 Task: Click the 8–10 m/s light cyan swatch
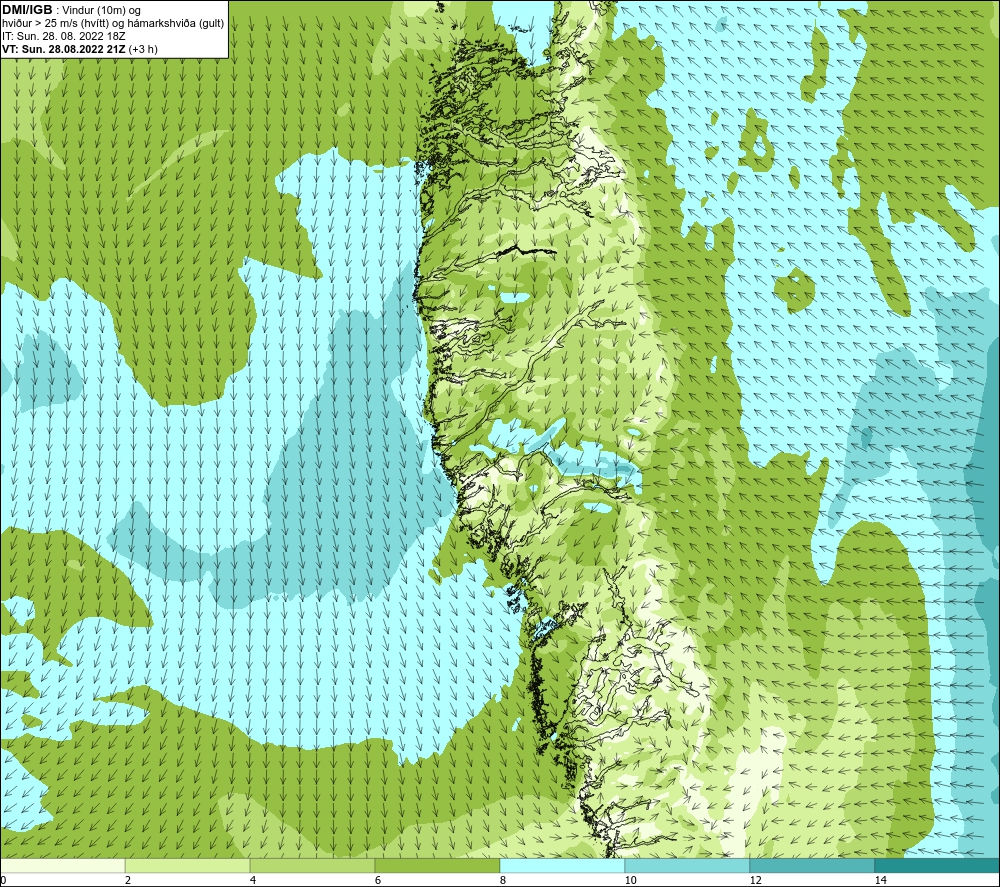[562, 866]
